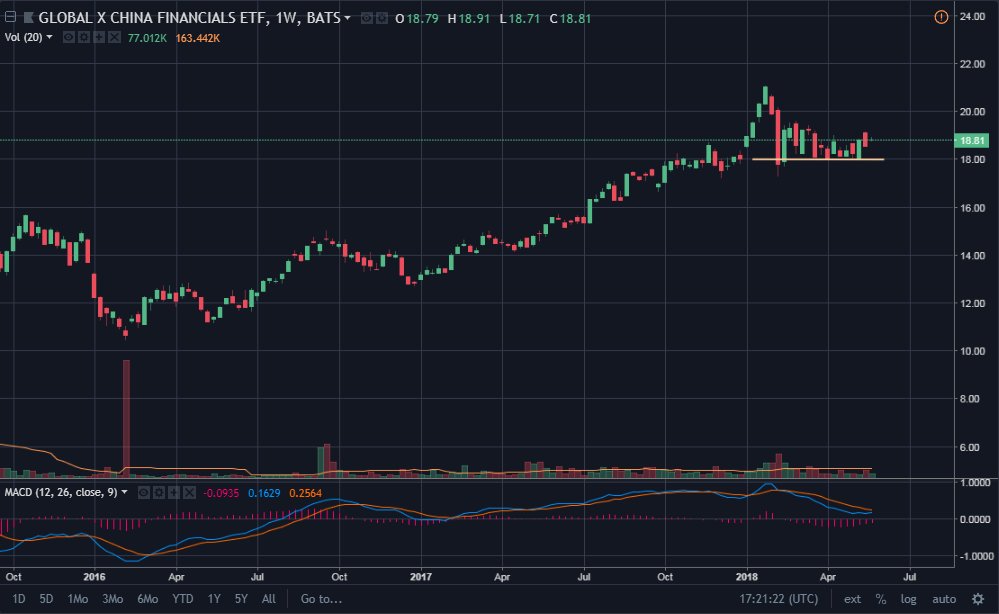
Task: Open the Go to... date dialog
Action: point(321,599)
